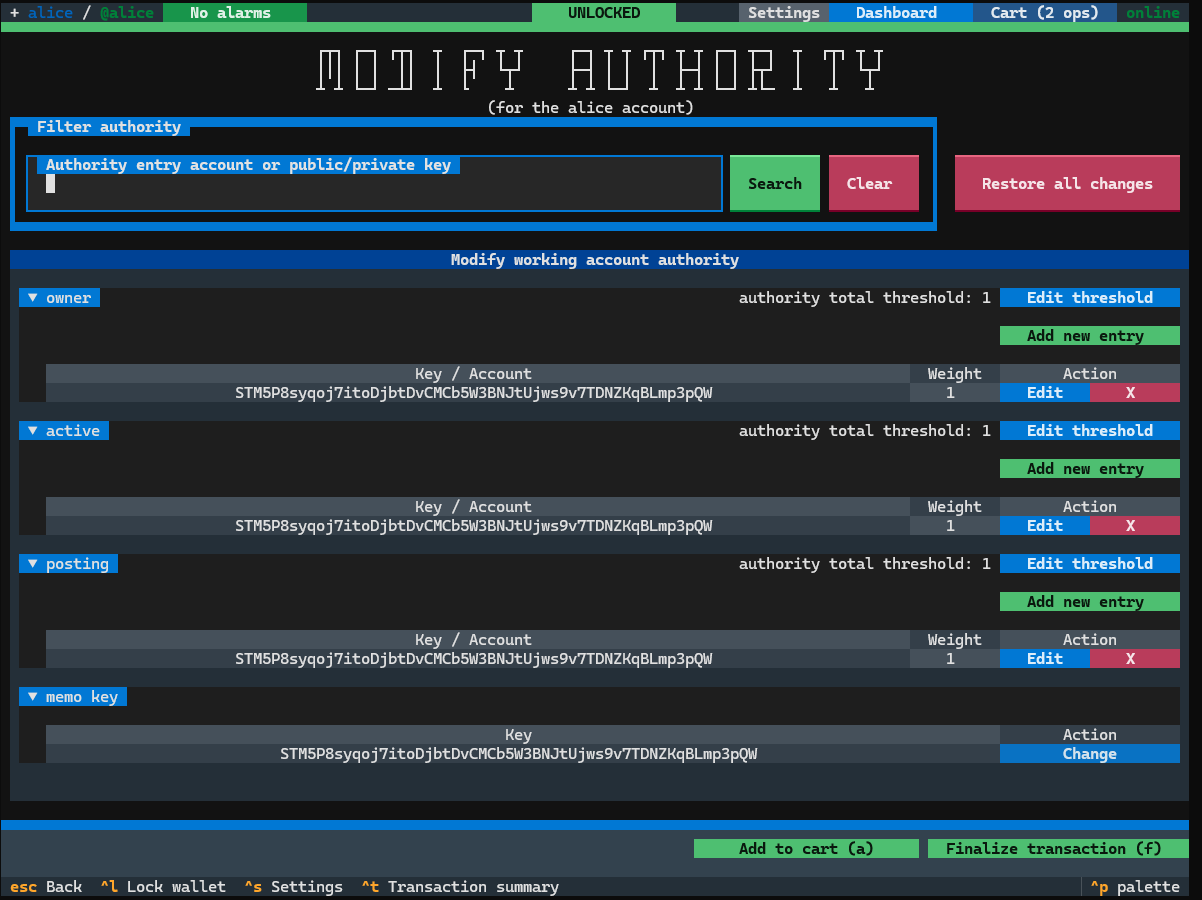The image size is (1202, 900).
Task: Select the owner authority public key text
Action: point(474,393)
